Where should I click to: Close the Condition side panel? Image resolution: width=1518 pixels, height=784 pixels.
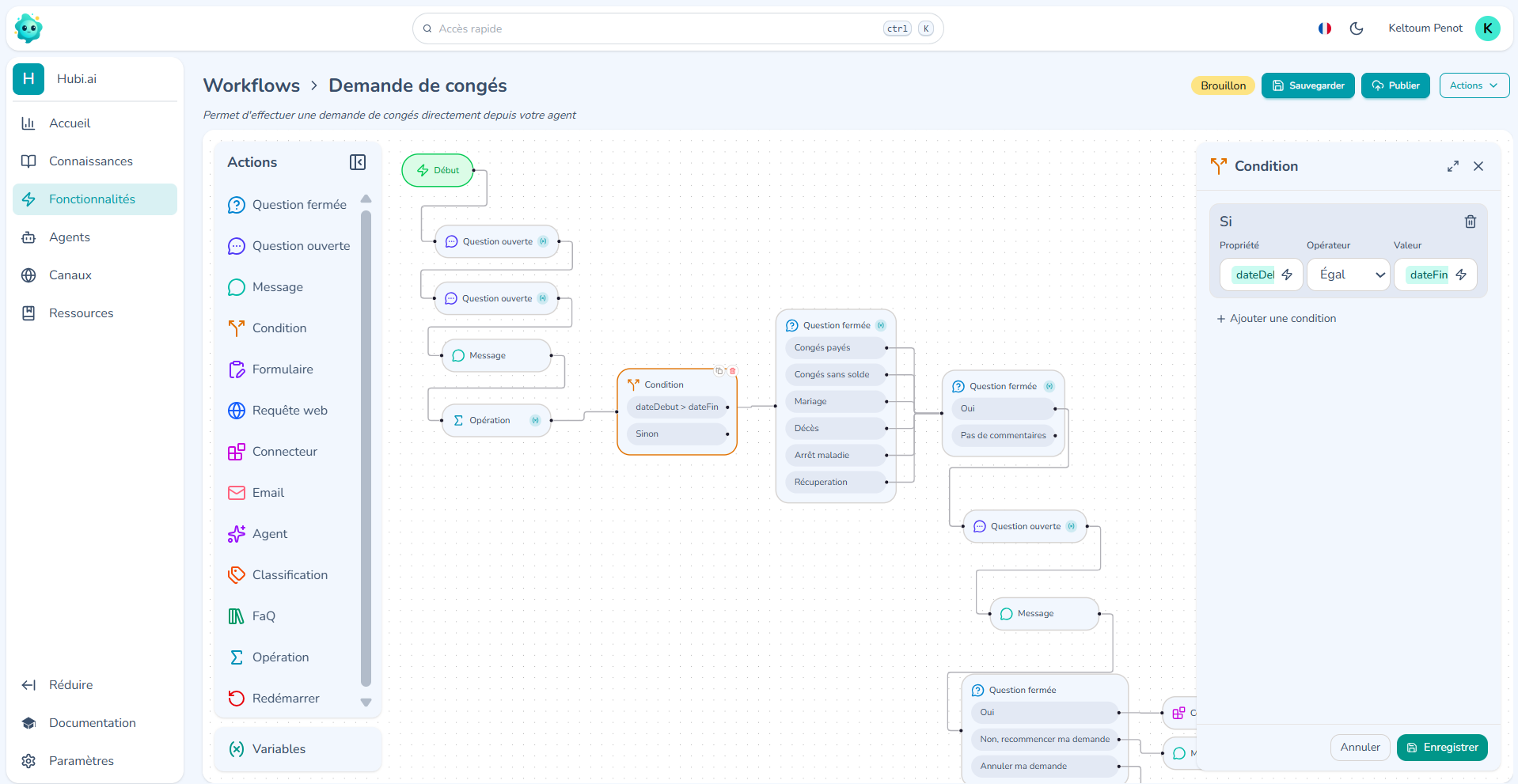[x=1478, y=166]
